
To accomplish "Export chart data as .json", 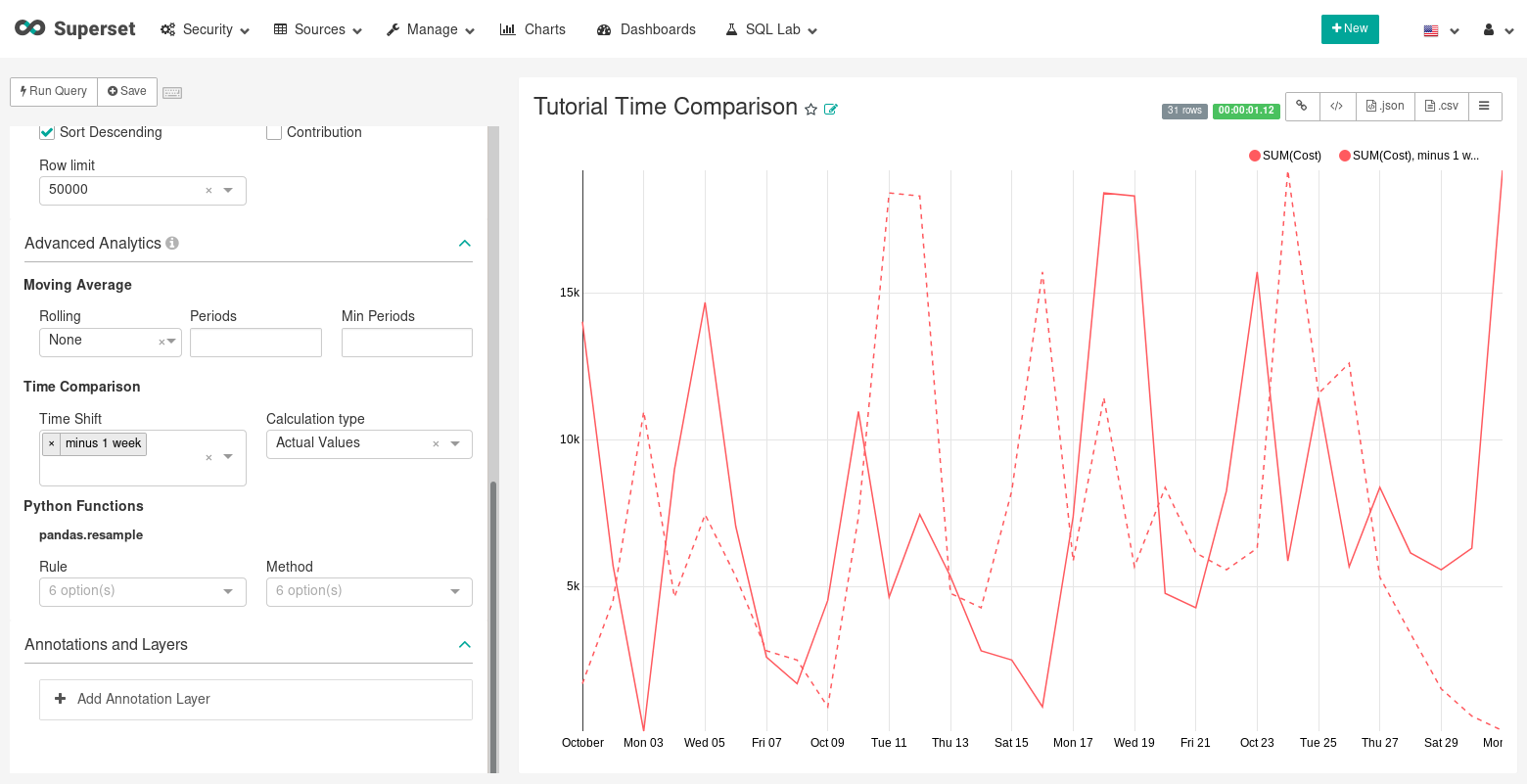I will [1385, 107].
